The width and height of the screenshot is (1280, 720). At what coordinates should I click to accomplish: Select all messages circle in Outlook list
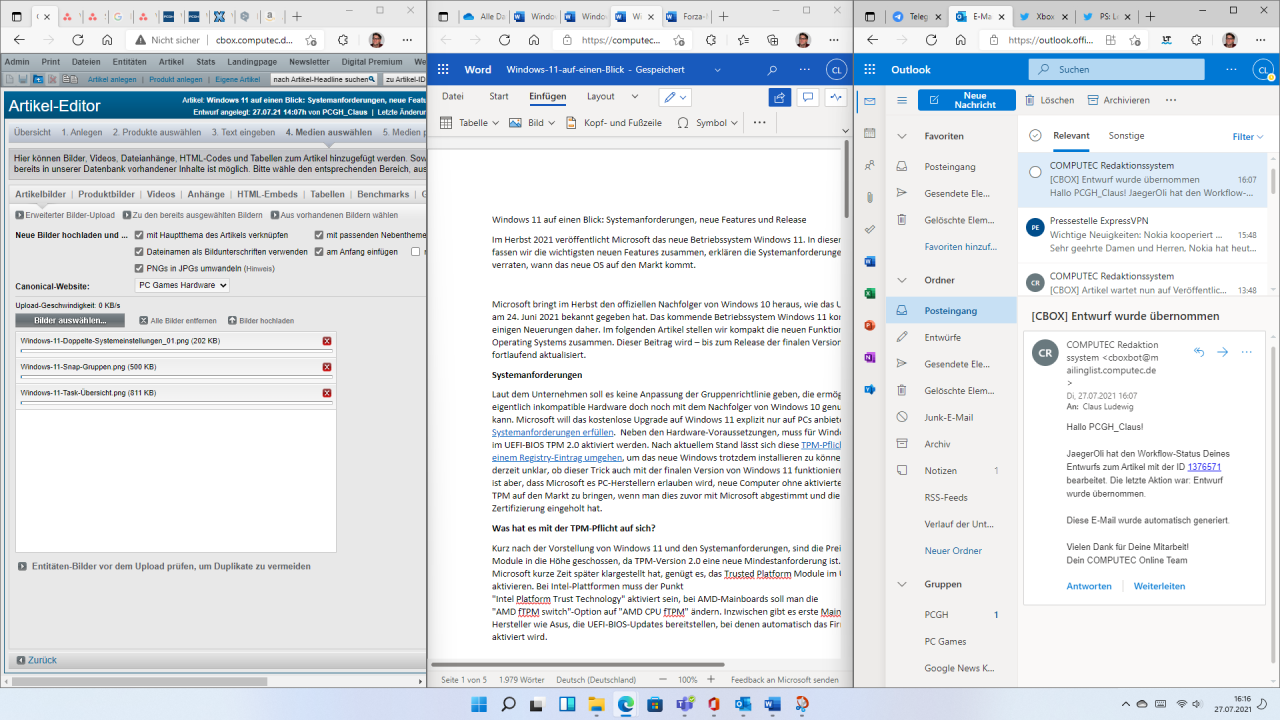point(1035,136)
